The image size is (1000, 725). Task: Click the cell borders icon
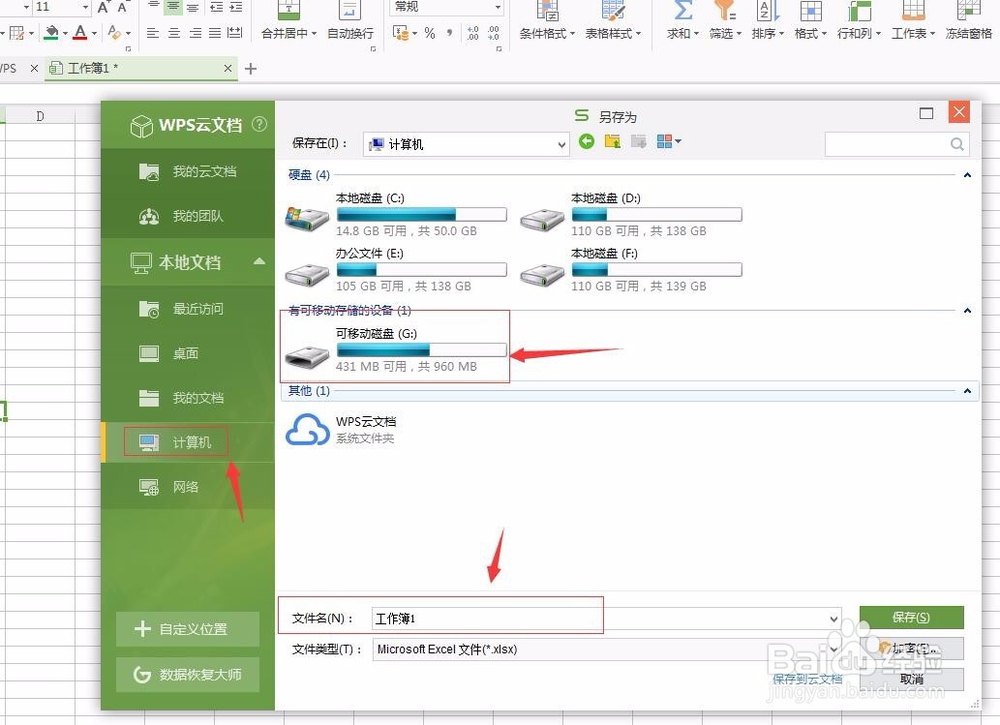tap(17, 33)
